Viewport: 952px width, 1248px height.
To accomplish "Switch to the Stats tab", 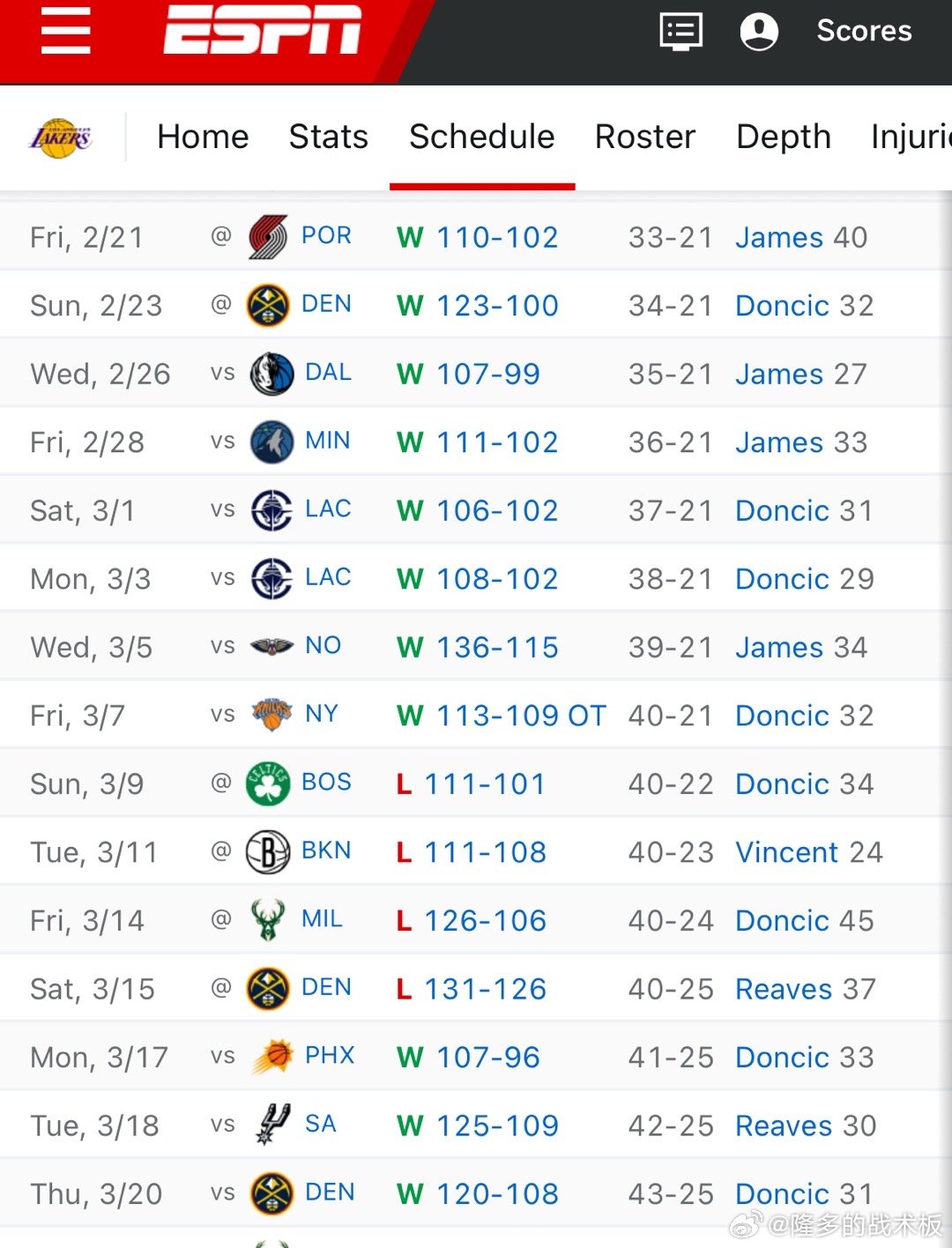I will pos(328,137).
